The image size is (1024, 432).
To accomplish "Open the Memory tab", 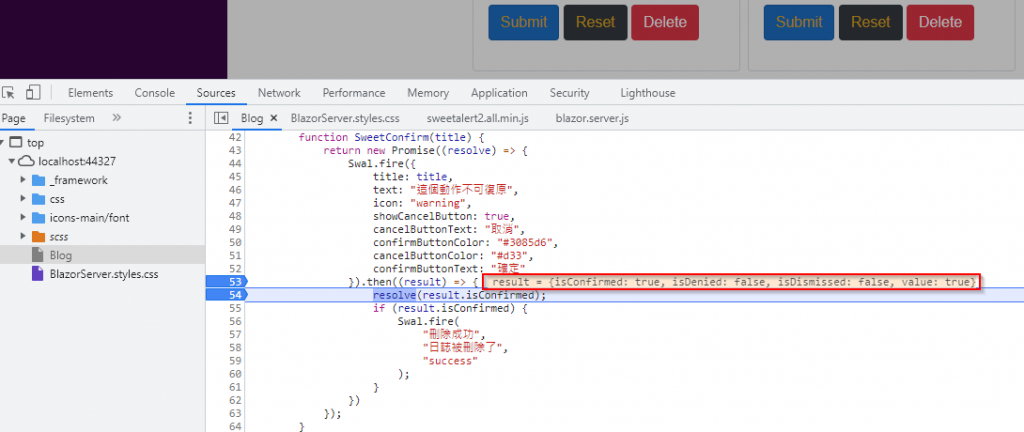I will (x=428, y=93).
